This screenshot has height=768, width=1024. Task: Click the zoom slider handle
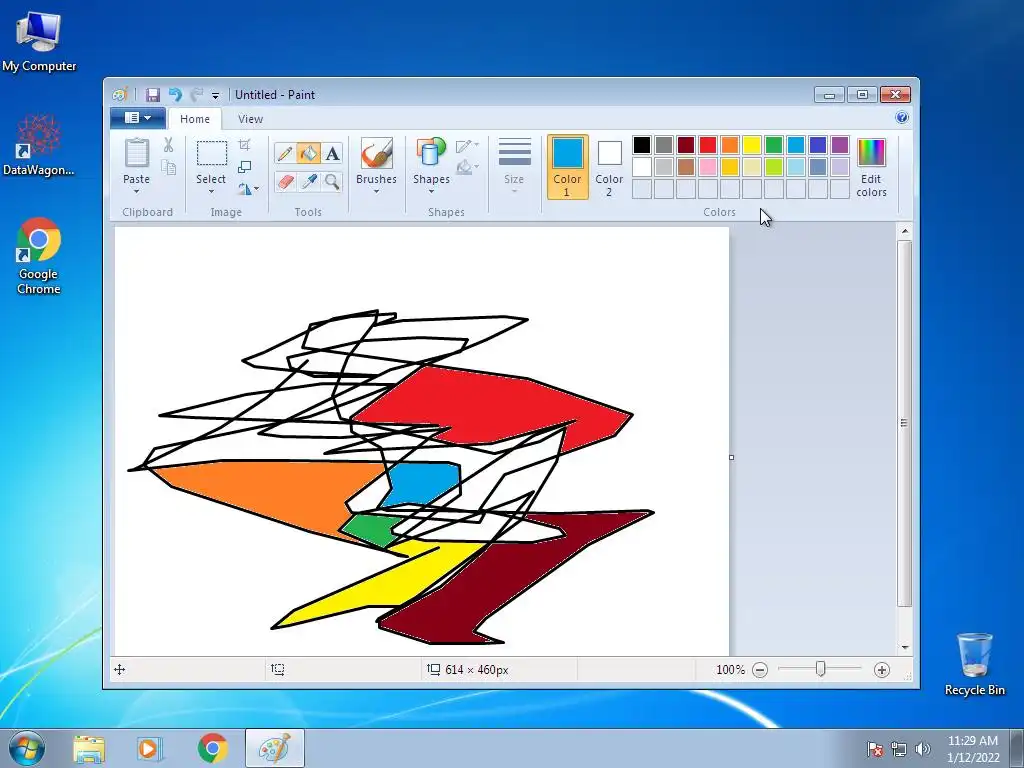coord(820,669)
